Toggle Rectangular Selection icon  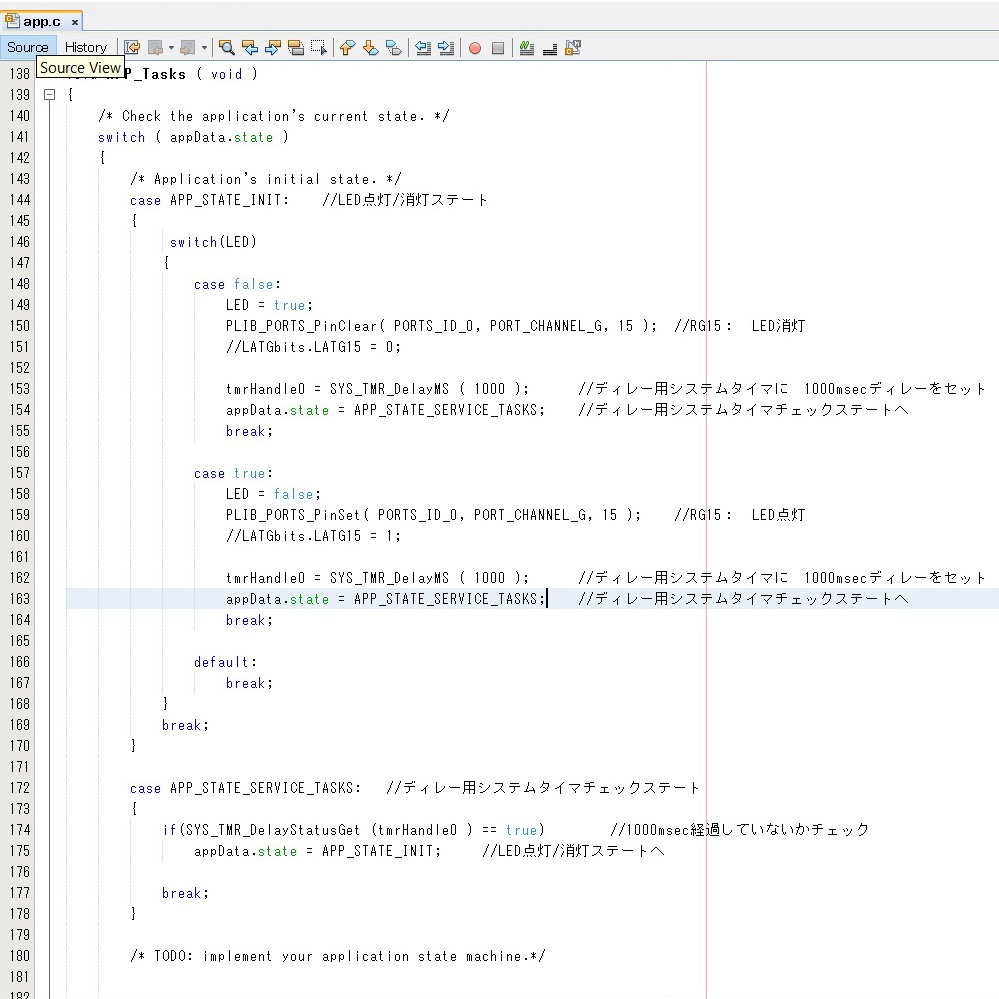pyautogui.click(x=319, y=48)
